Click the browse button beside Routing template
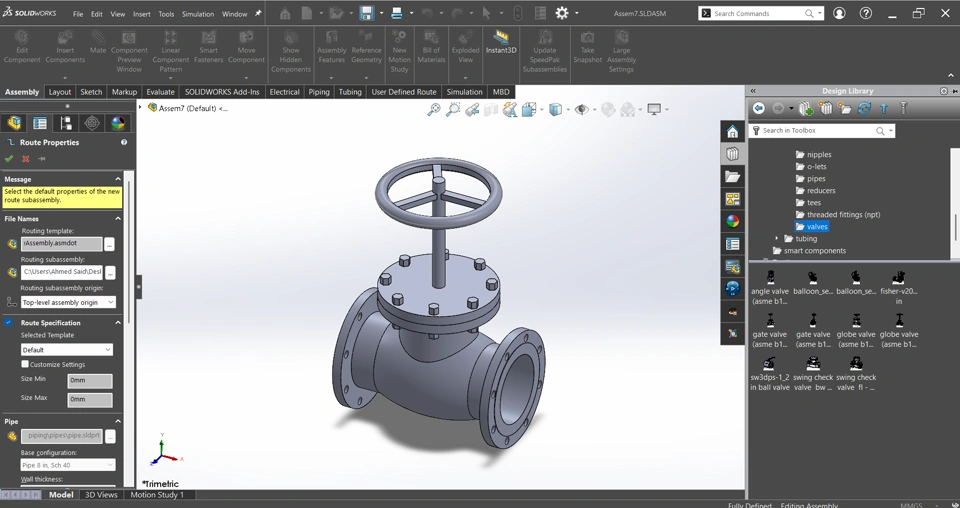 (110, 243)
